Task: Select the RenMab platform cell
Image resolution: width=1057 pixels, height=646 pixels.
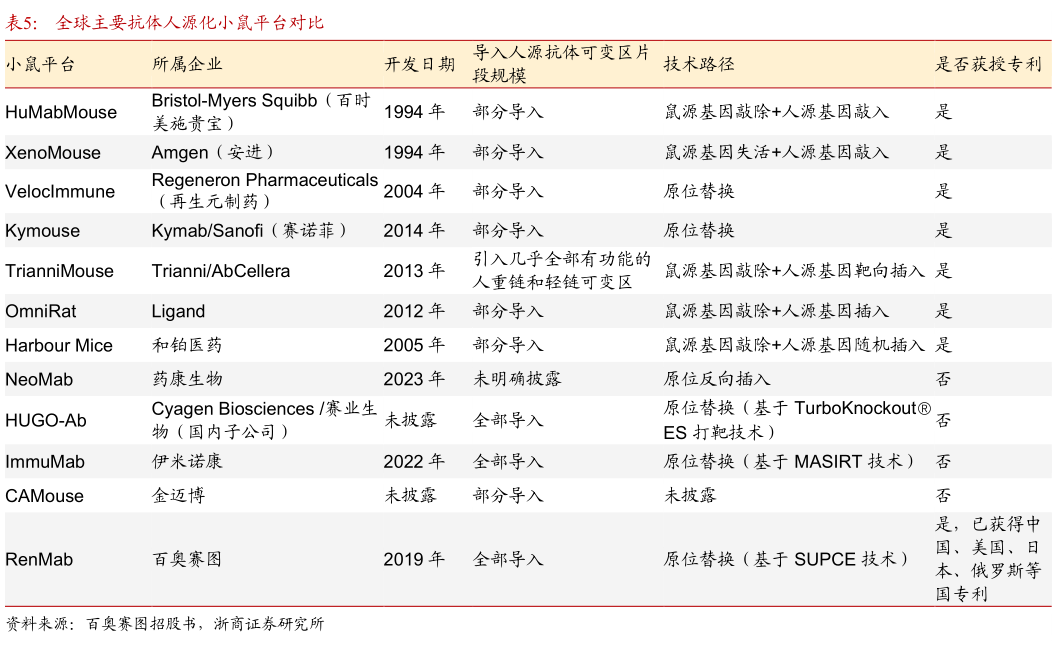Action: (x=39, y=560)
